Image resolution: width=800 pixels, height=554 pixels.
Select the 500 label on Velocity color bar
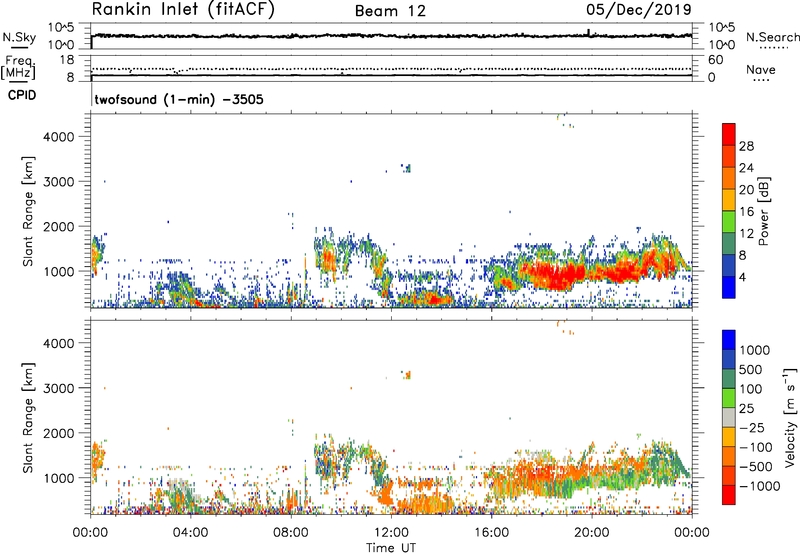point(751,370)
